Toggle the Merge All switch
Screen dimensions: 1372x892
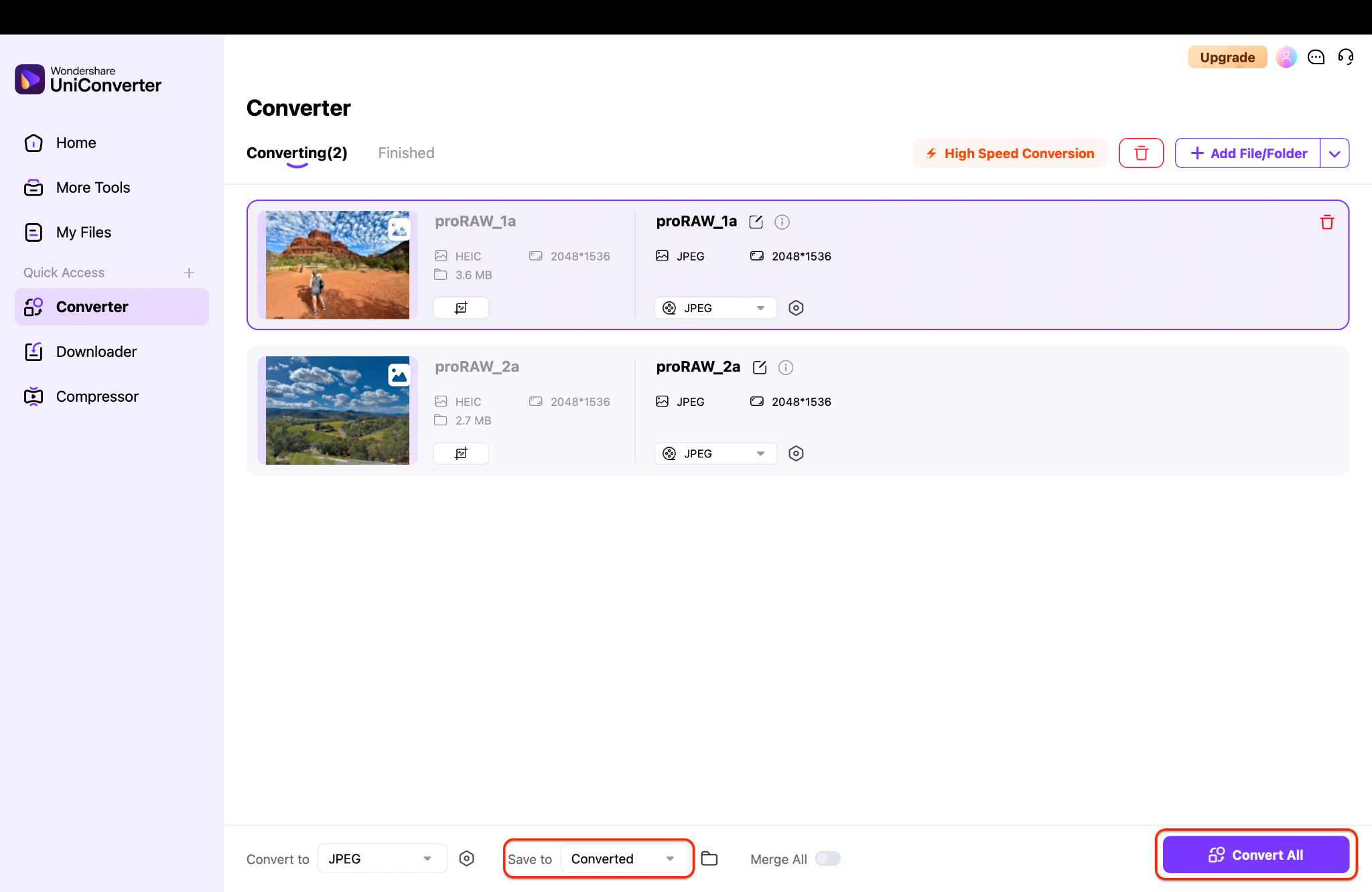pyautogui.click(x=827, y=859)
